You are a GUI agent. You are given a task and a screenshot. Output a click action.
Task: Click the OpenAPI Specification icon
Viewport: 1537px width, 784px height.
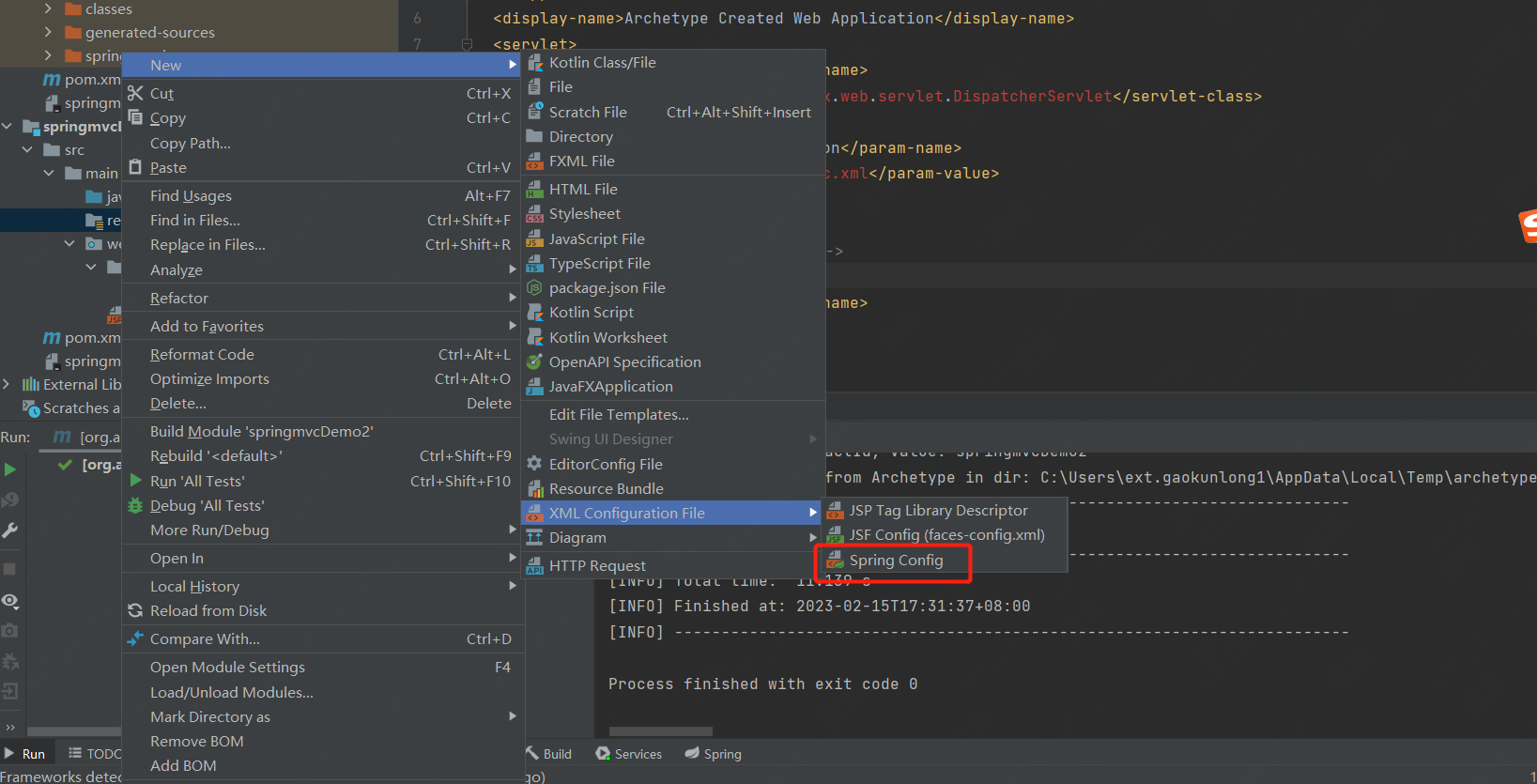point(535,362)
